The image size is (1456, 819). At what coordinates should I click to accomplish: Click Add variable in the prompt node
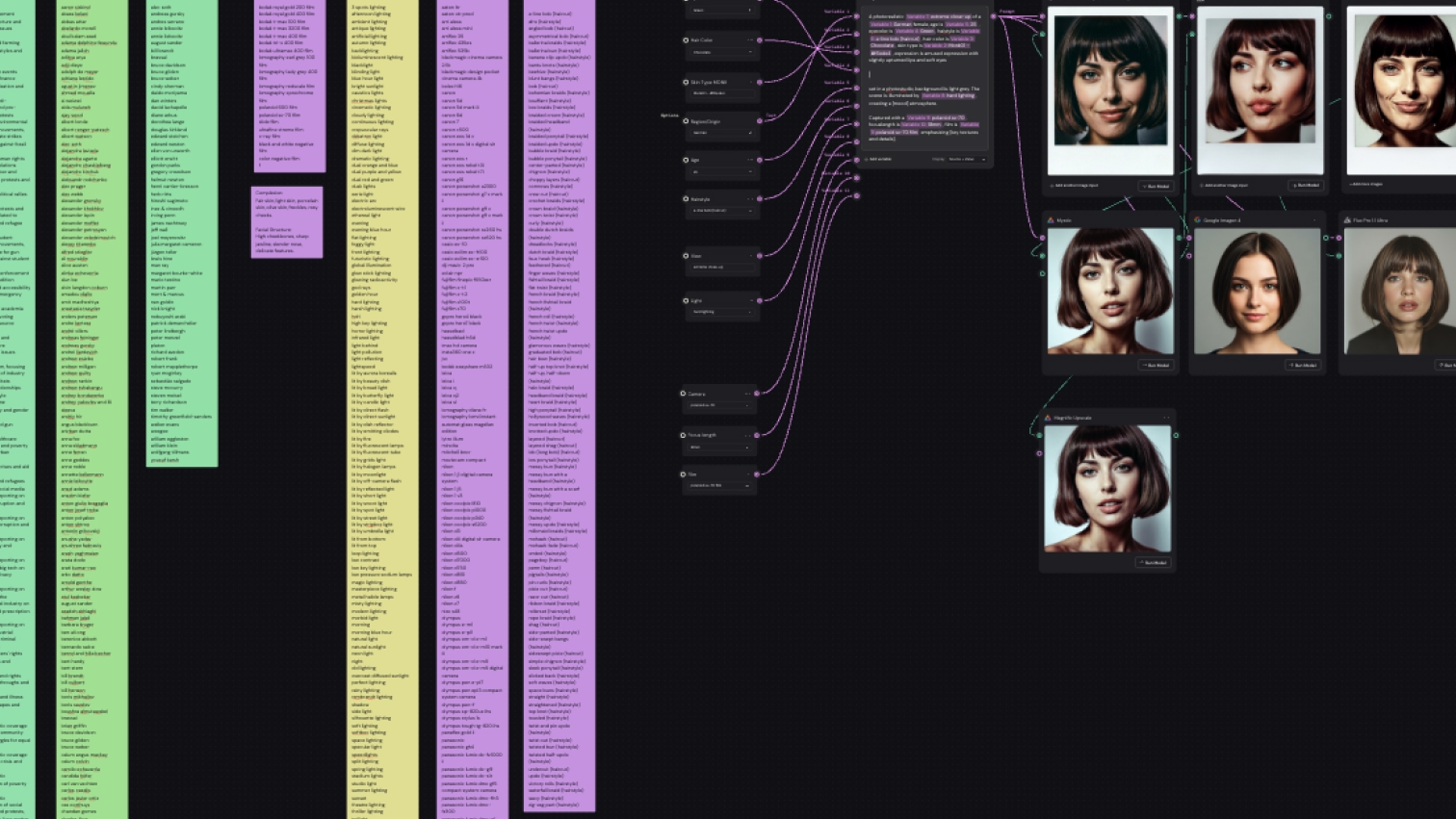click(878, 159)
